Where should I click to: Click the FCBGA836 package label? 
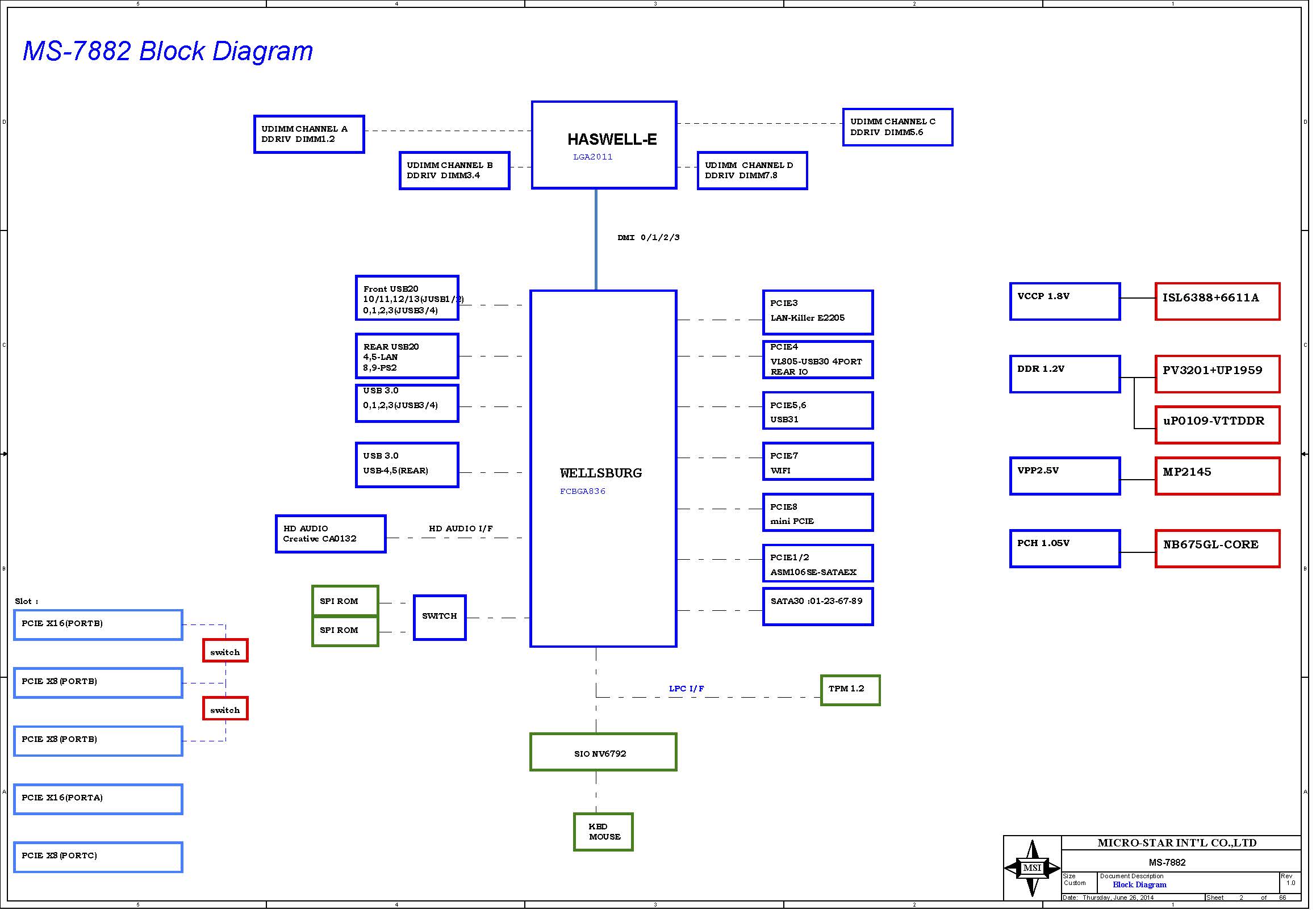coord(582,491)
